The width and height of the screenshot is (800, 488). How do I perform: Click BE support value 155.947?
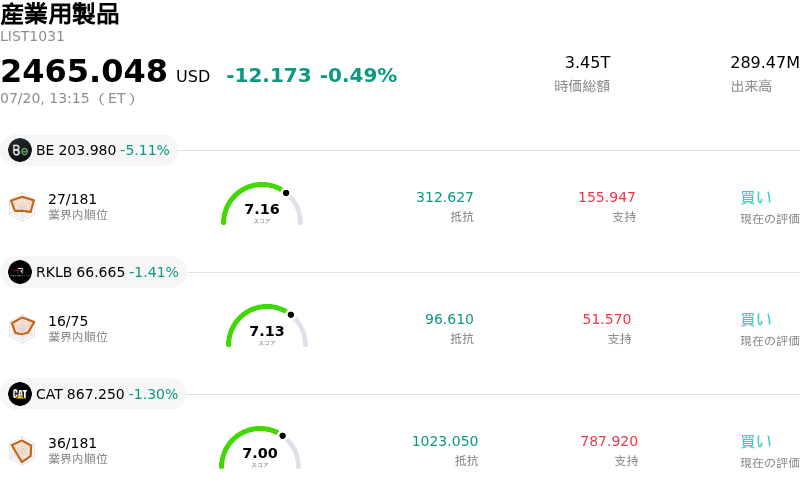click(x=607, y=197)
